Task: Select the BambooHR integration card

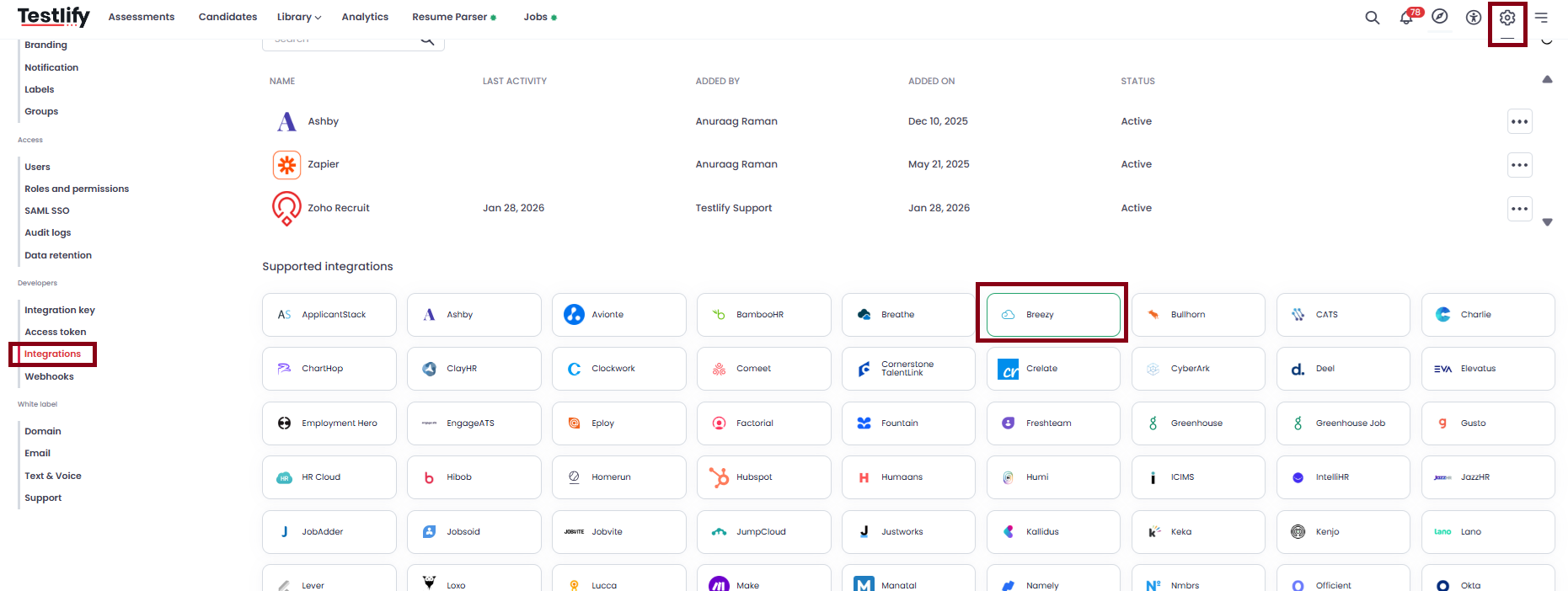Action: click(x=764, y=315)
